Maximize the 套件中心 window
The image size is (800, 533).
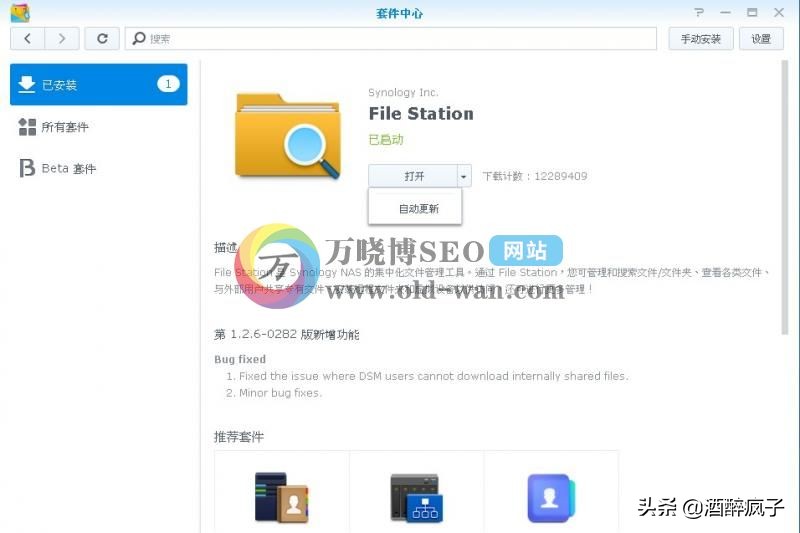coord(752,12)
